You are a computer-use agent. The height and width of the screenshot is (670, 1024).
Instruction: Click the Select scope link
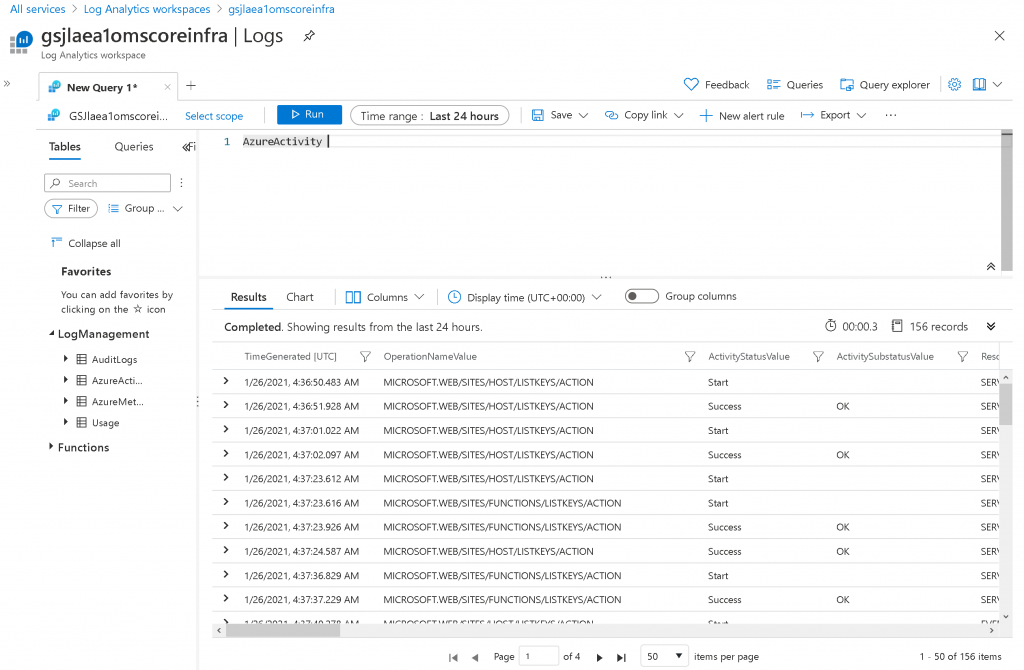coord(214,116)
